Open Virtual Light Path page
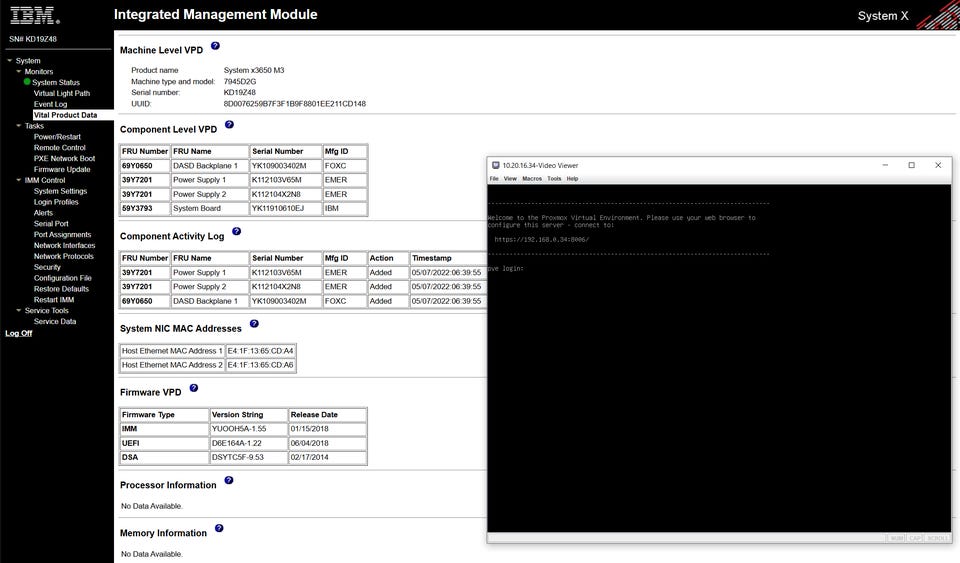This screenshot has width=960, height=563. click(62, 94)
